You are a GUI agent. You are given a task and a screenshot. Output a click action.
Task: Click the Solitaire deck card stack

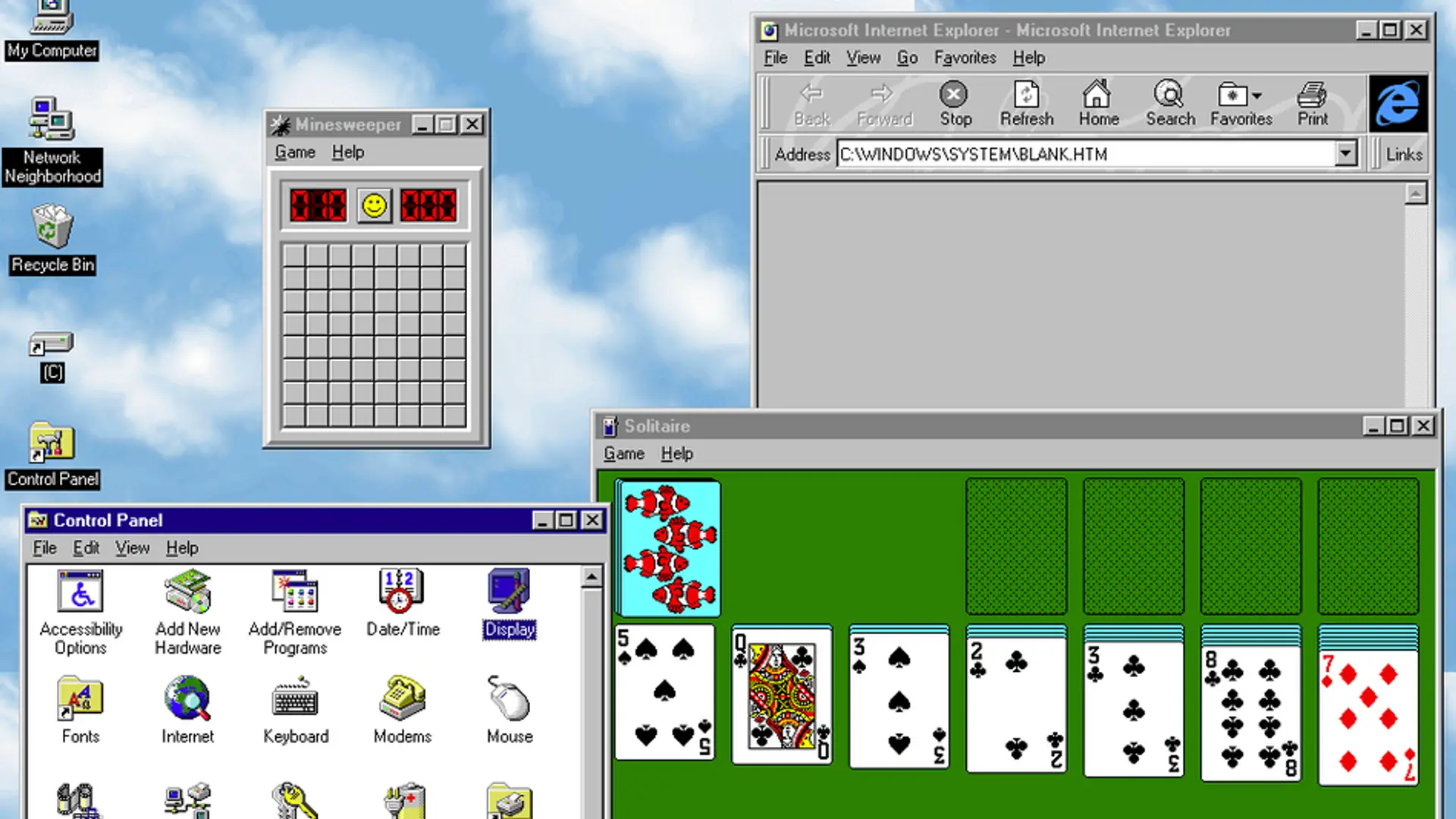[666, 547]
